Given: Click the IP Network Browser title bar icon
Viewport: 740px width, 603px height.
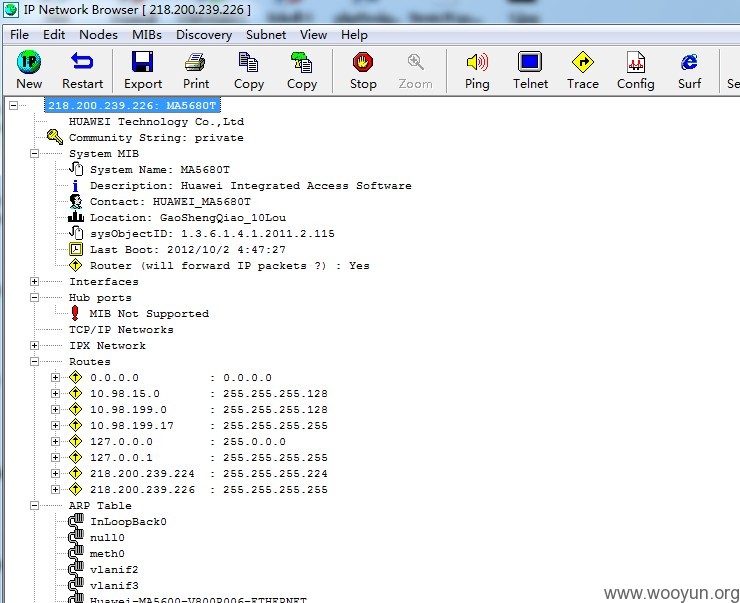Looking at the screenshot, I should [x=11, y=9].
